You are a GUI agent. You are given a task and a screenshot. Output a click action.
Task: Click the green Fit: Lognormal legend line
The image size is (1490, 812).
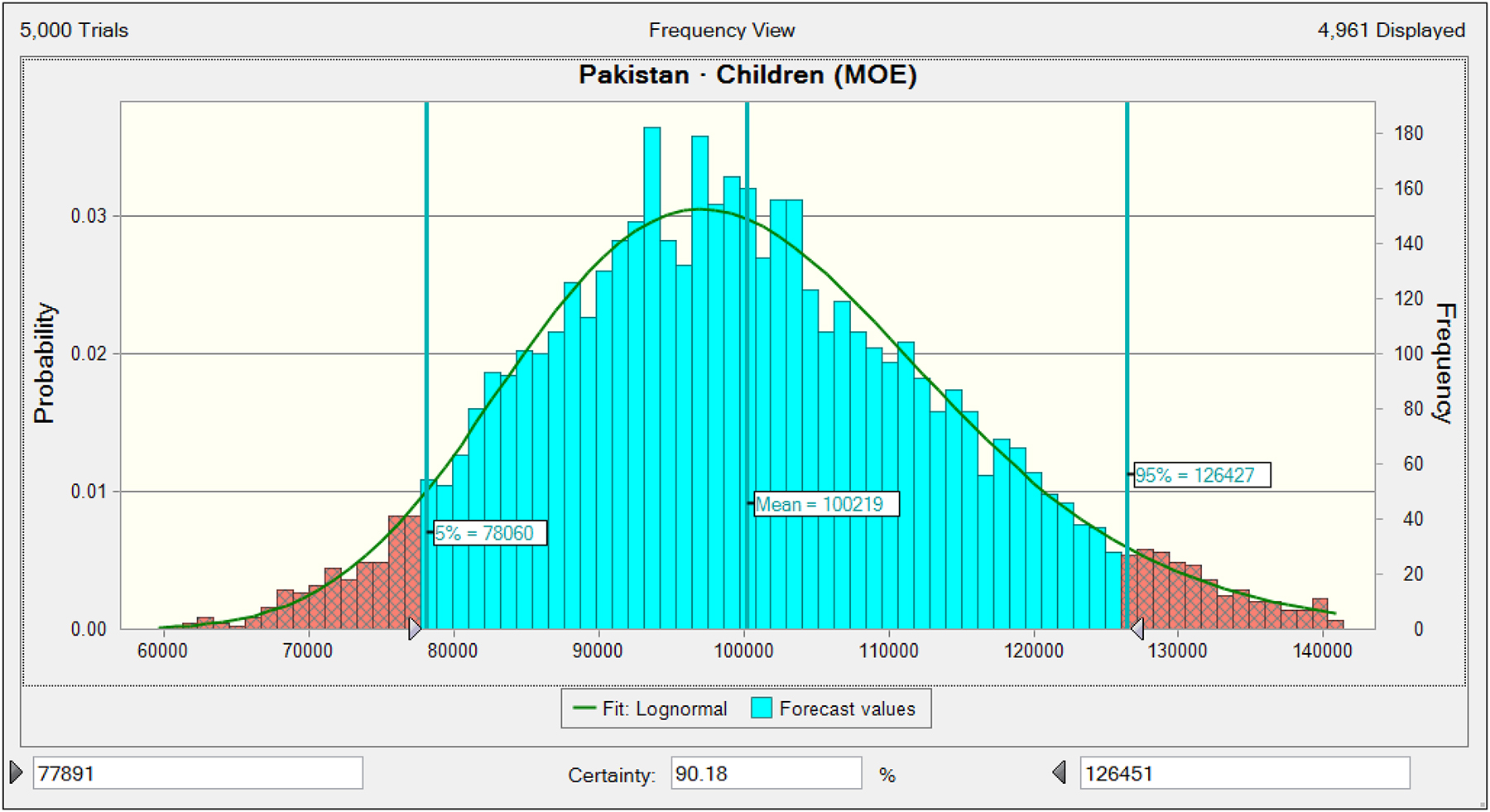coord(584,709)
